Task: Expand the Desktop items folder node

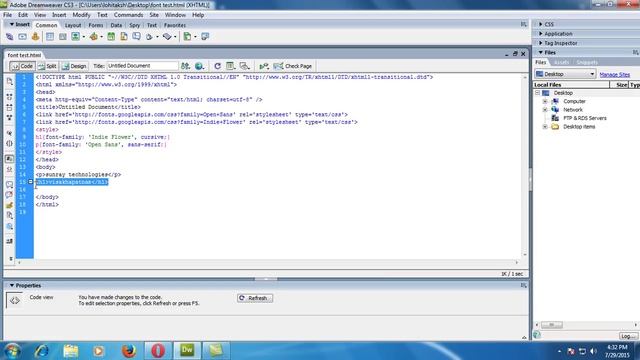Action: tap(544, 127)
